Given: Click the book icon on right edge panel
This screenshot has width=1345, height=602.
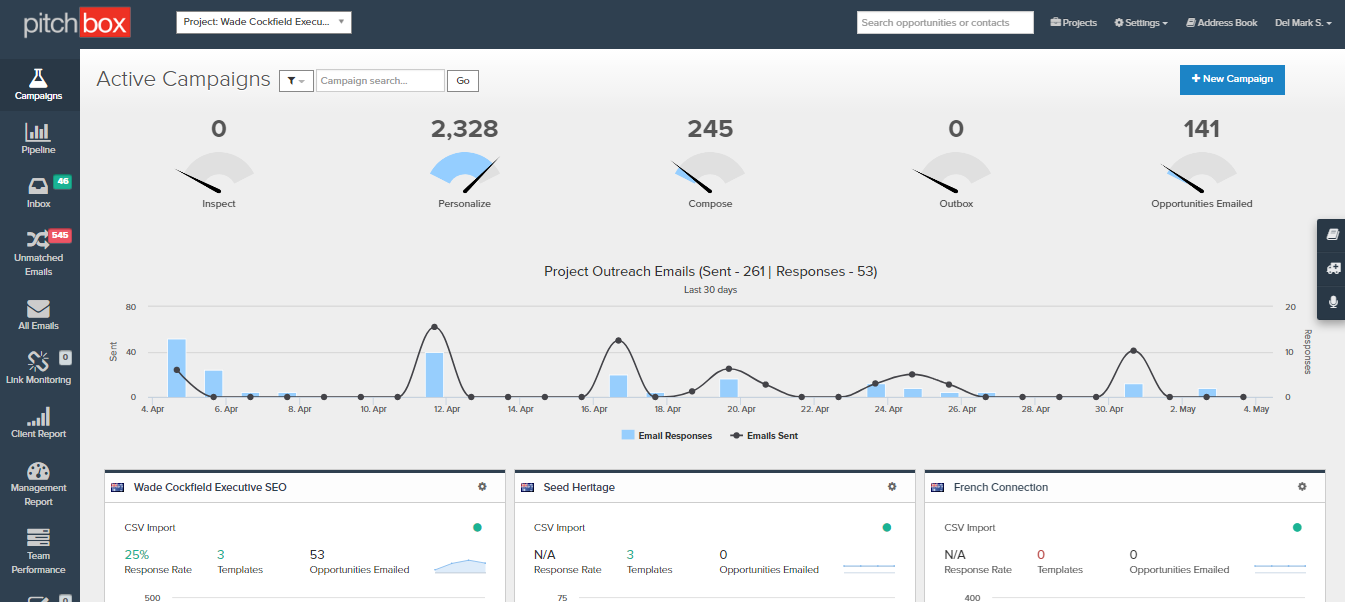Looking at the screenshot, I should 1333,234.
